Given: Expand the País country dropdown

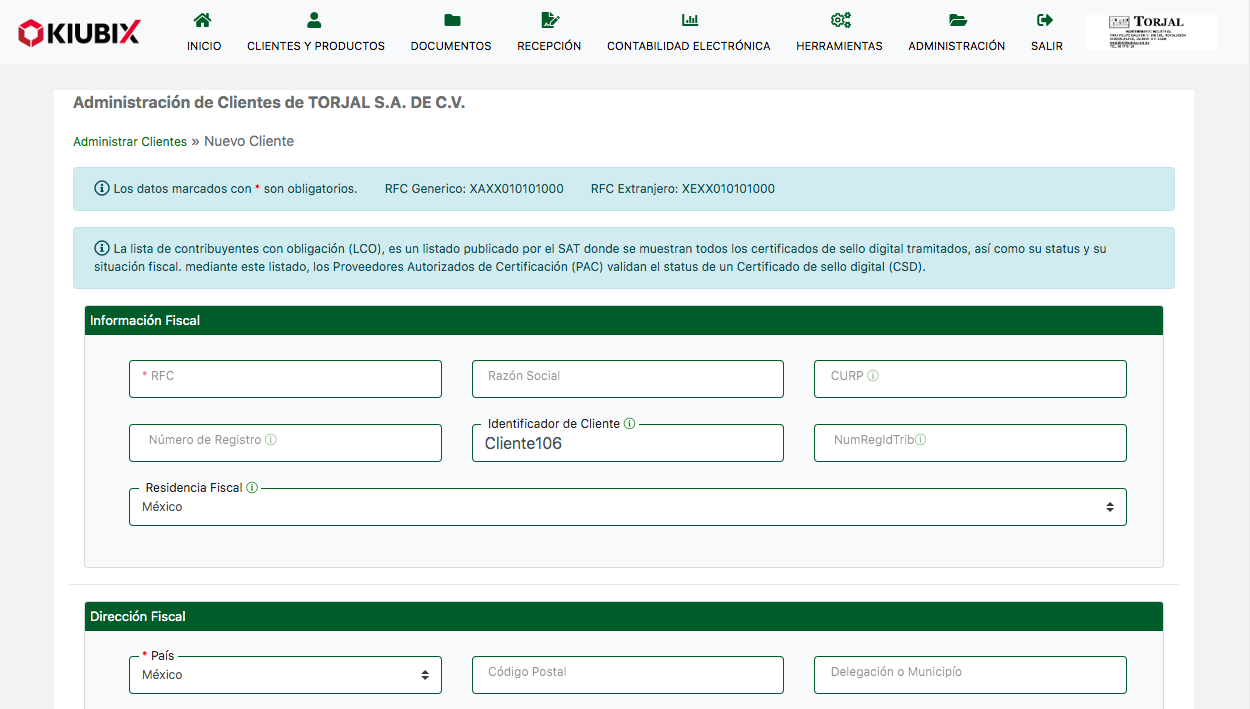Looking at the screenshot, I should pos(285,675).
